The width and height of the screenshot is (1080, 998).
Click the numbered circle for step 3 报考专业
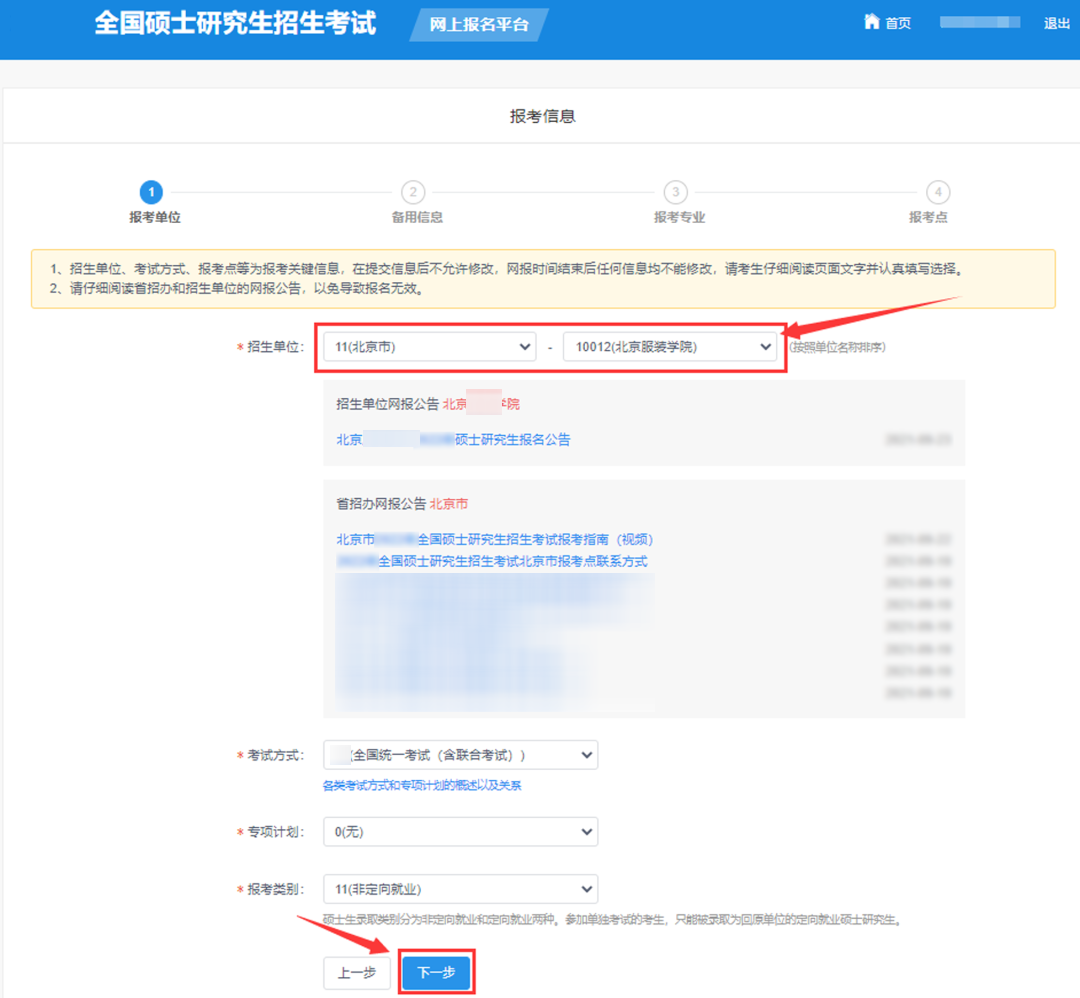(x=675, y=192)
